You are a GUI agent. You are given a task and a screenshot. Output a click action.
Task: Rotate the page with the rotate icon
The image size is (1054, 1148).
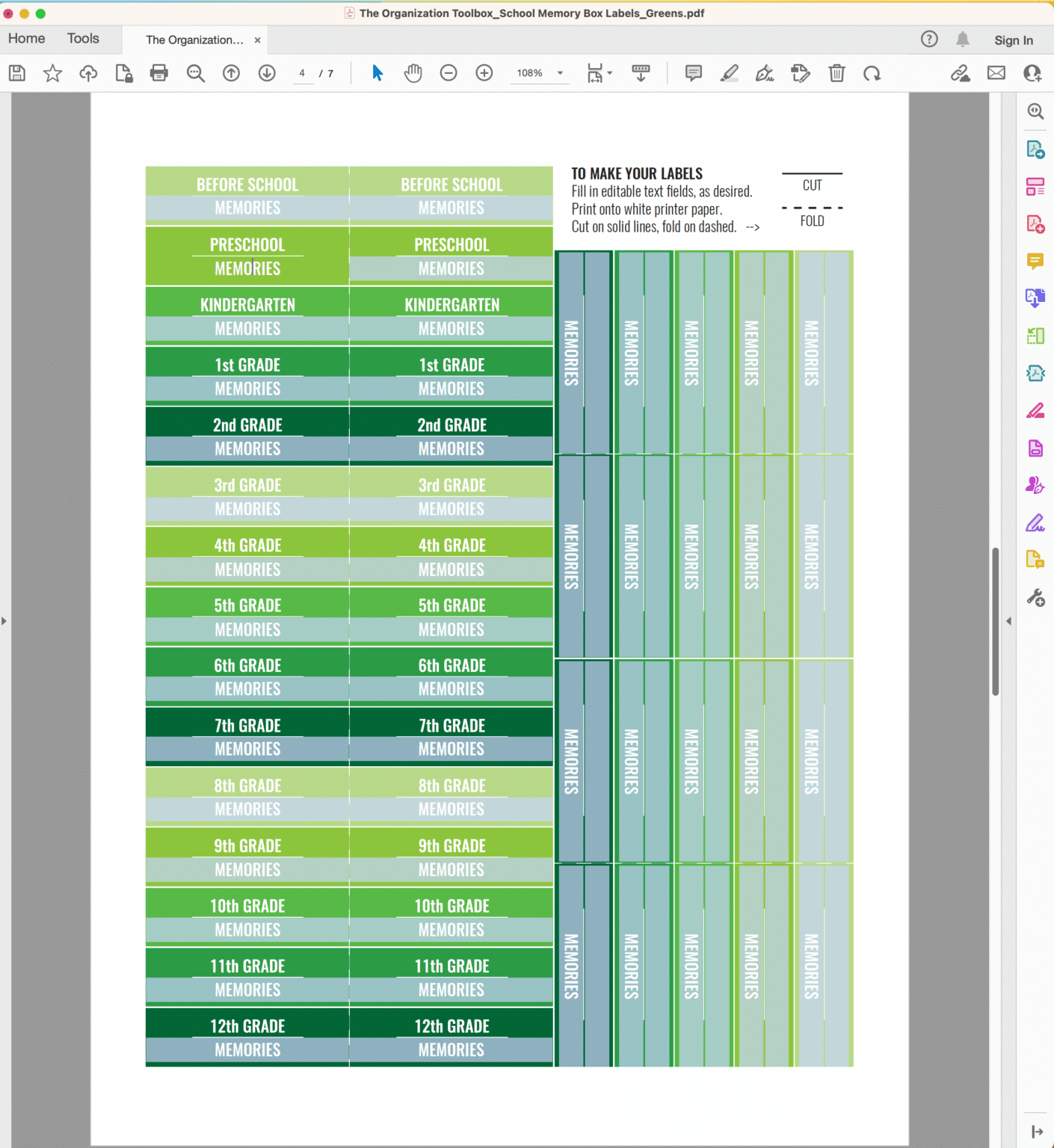pos(872,73)
